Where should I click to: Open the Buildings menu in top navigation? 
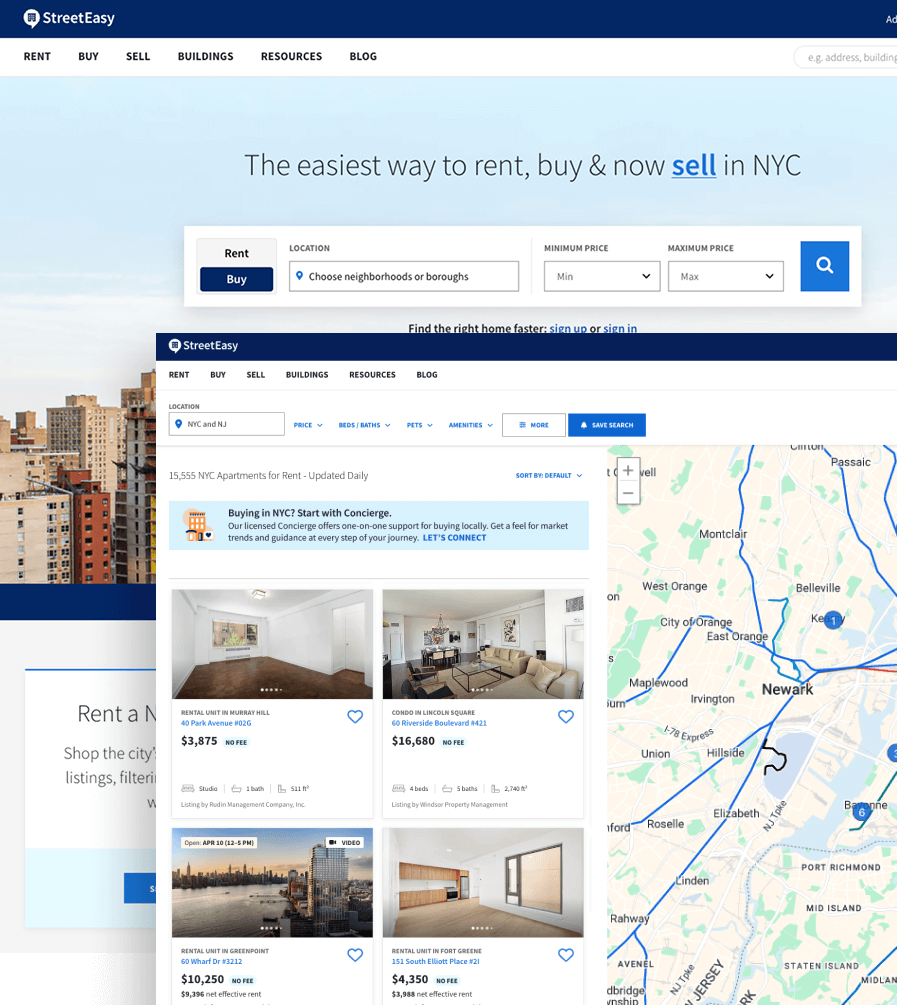click(x=205, y=57)
